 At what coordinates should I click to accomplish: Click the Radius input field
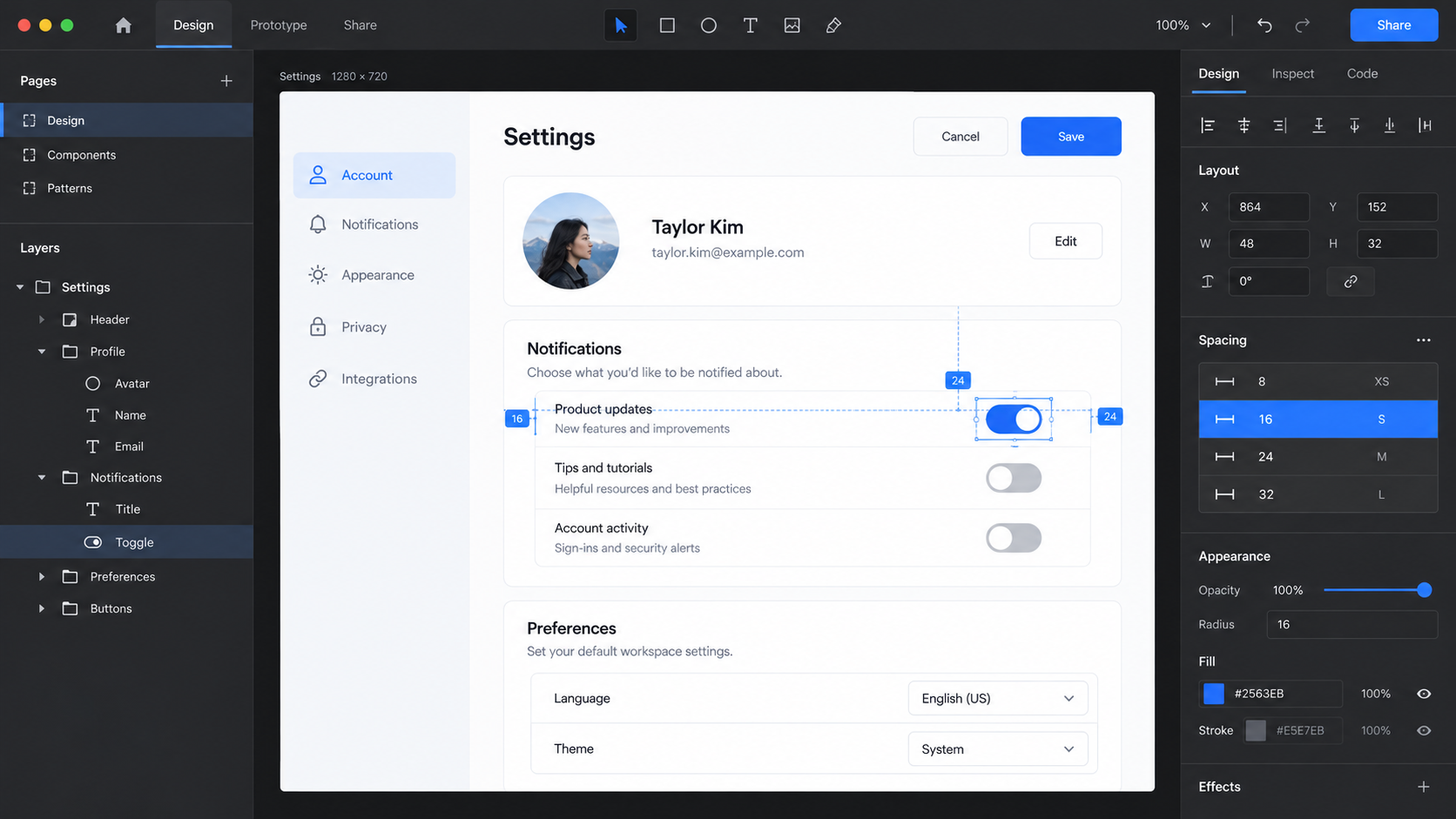pos(1352,625)
